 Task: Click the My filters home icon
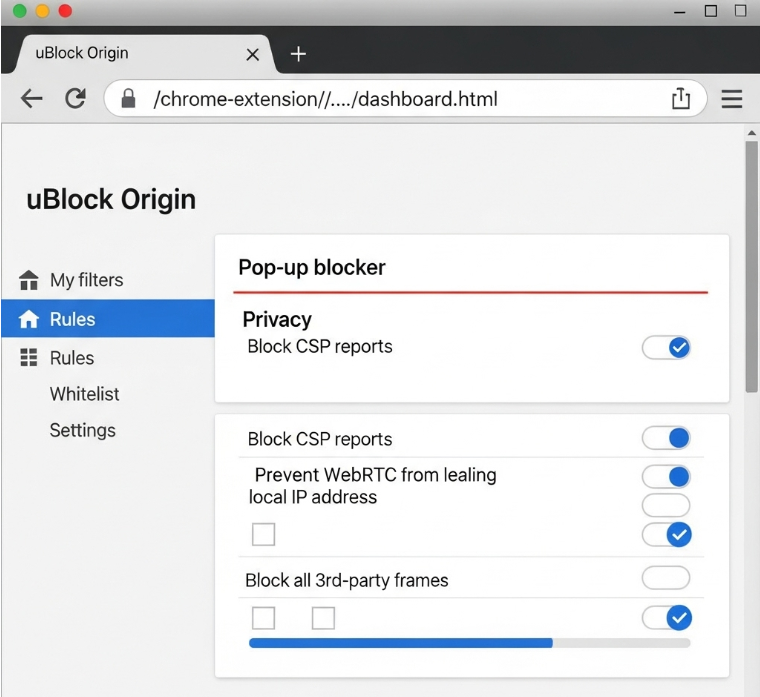point(29,280)
